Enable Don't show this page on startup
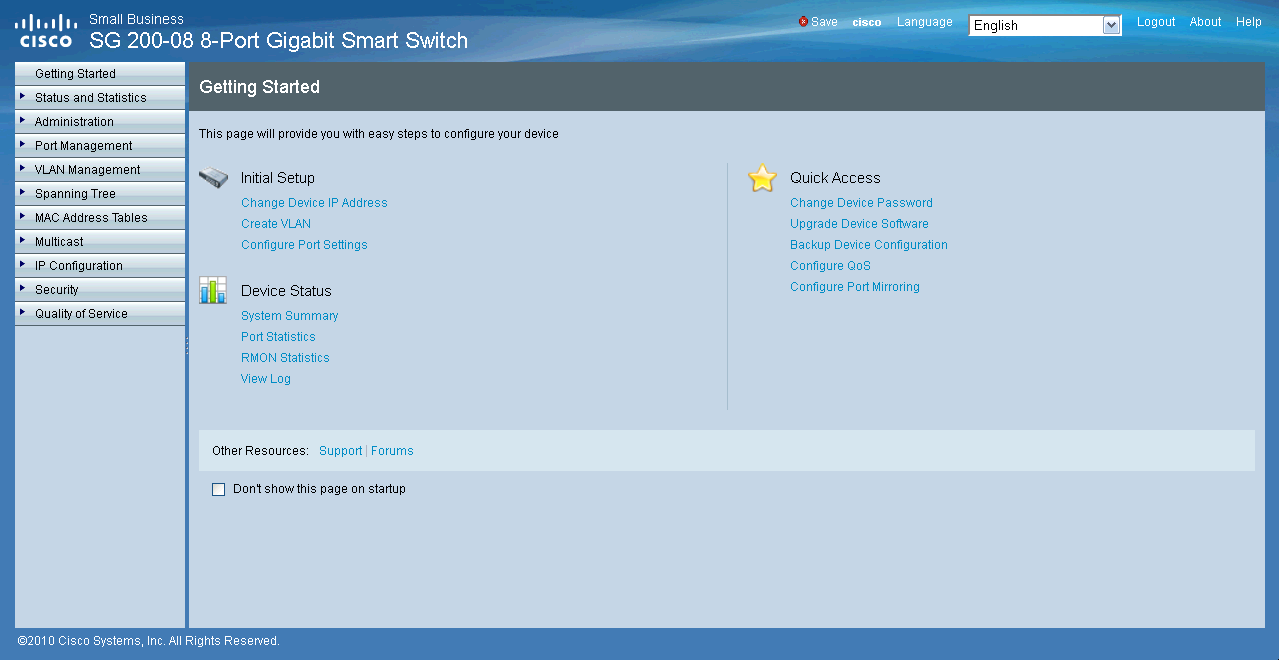 [219, 490]
